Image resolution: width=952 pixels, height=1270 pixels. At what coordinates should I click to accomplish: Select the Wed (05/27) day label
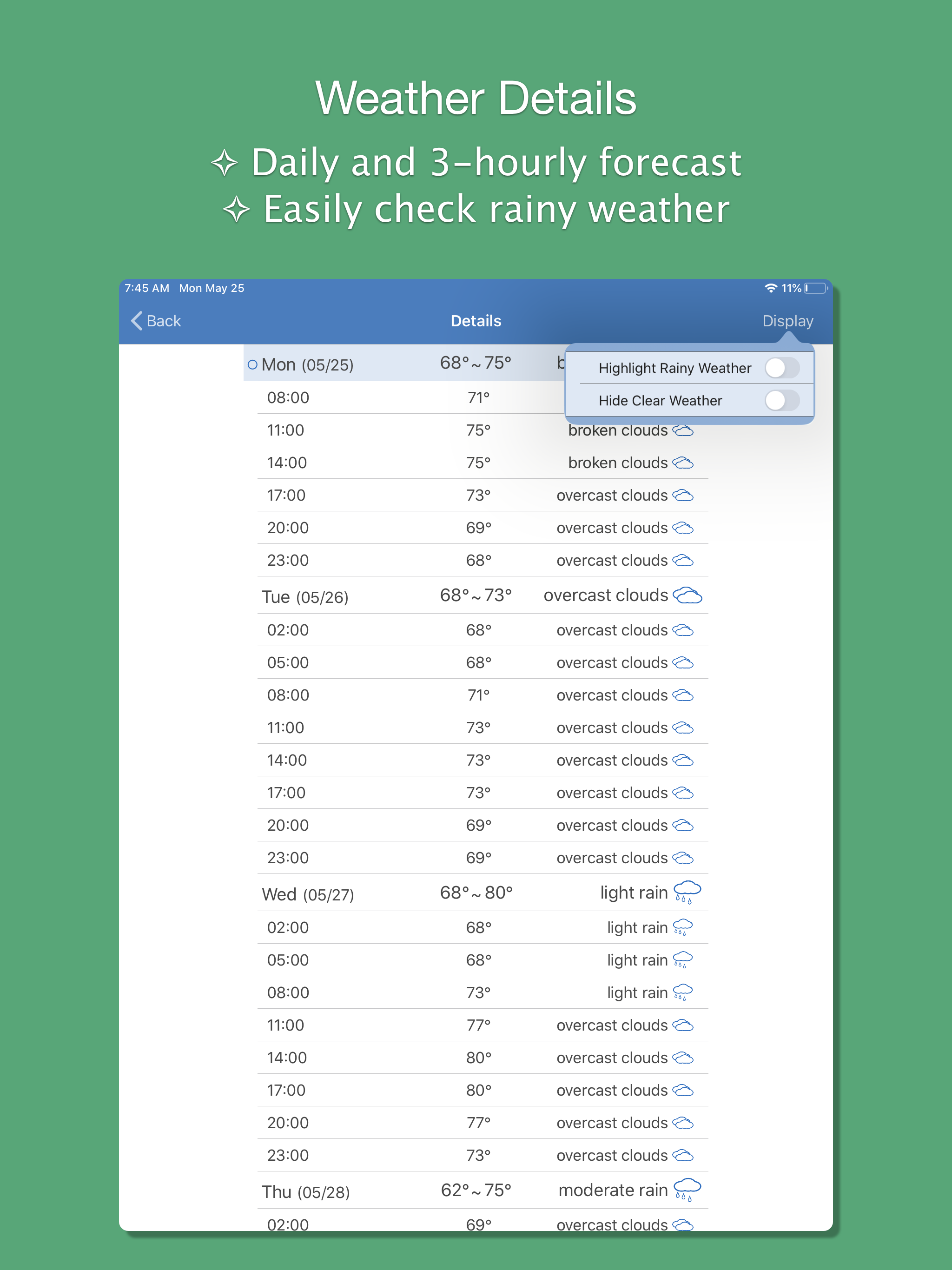coord(308,894)
